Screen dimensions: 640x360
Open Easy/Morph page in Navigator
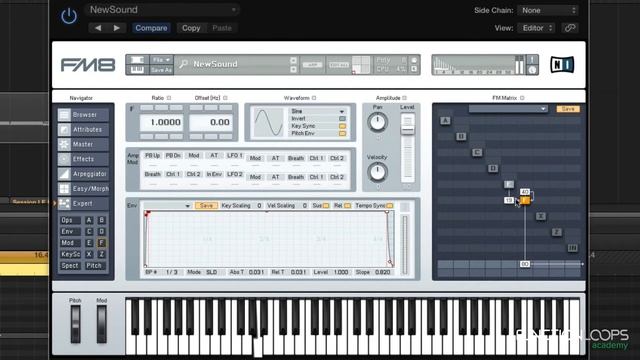point(83,189)
